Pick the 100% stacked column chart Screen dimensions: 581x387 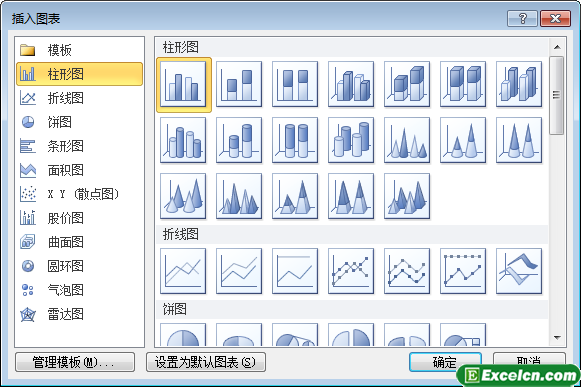(295, 85)
